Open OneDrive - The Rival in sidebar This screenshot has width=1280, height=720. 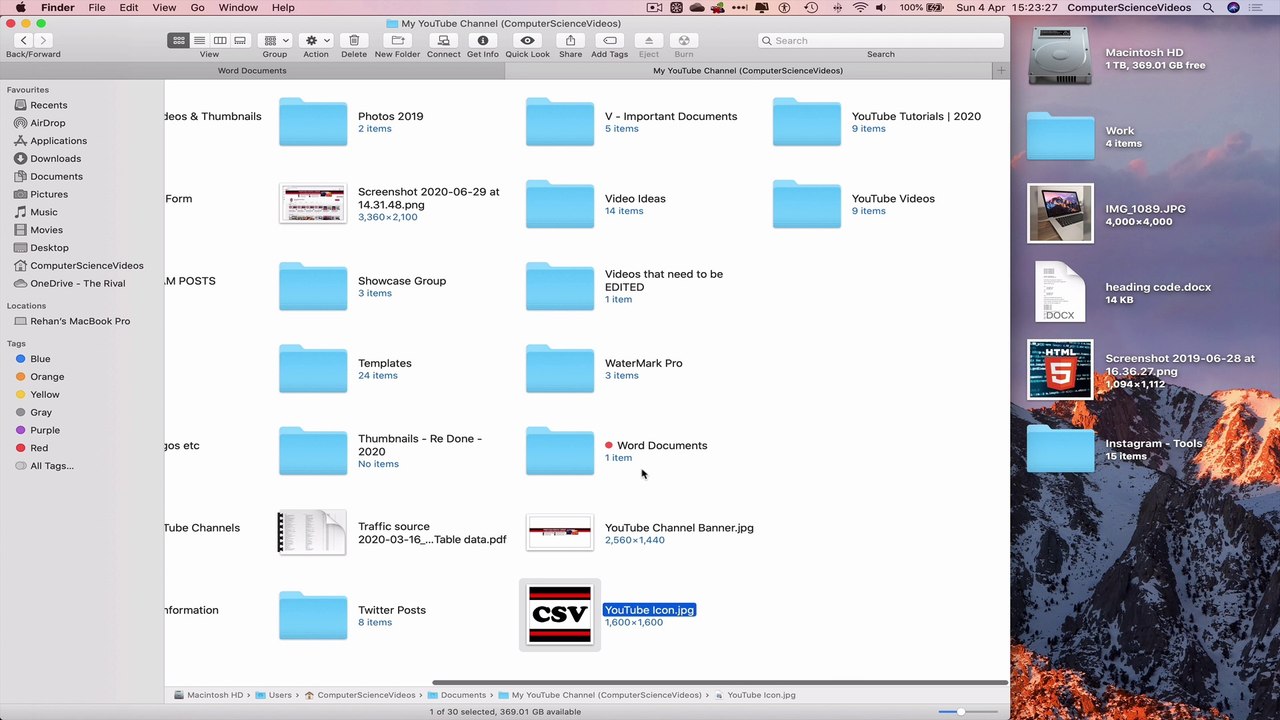(78, 284)
